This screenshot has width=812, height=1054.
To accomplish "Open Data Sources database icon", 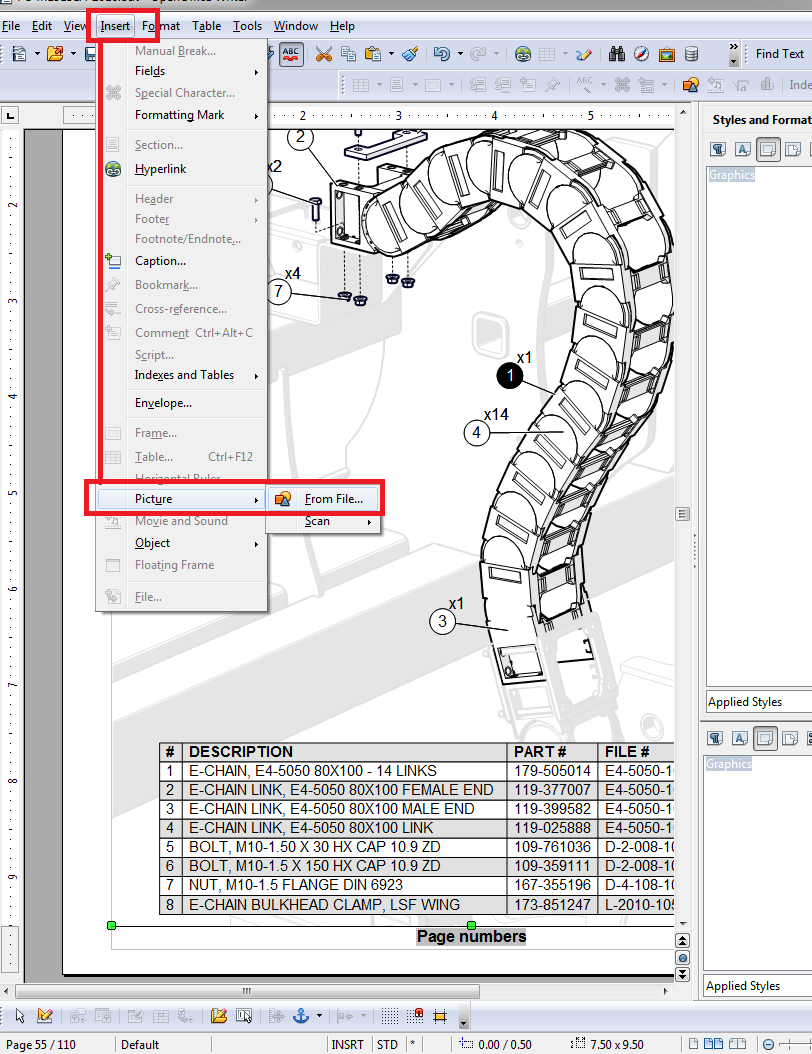I will tap(691, 54).
